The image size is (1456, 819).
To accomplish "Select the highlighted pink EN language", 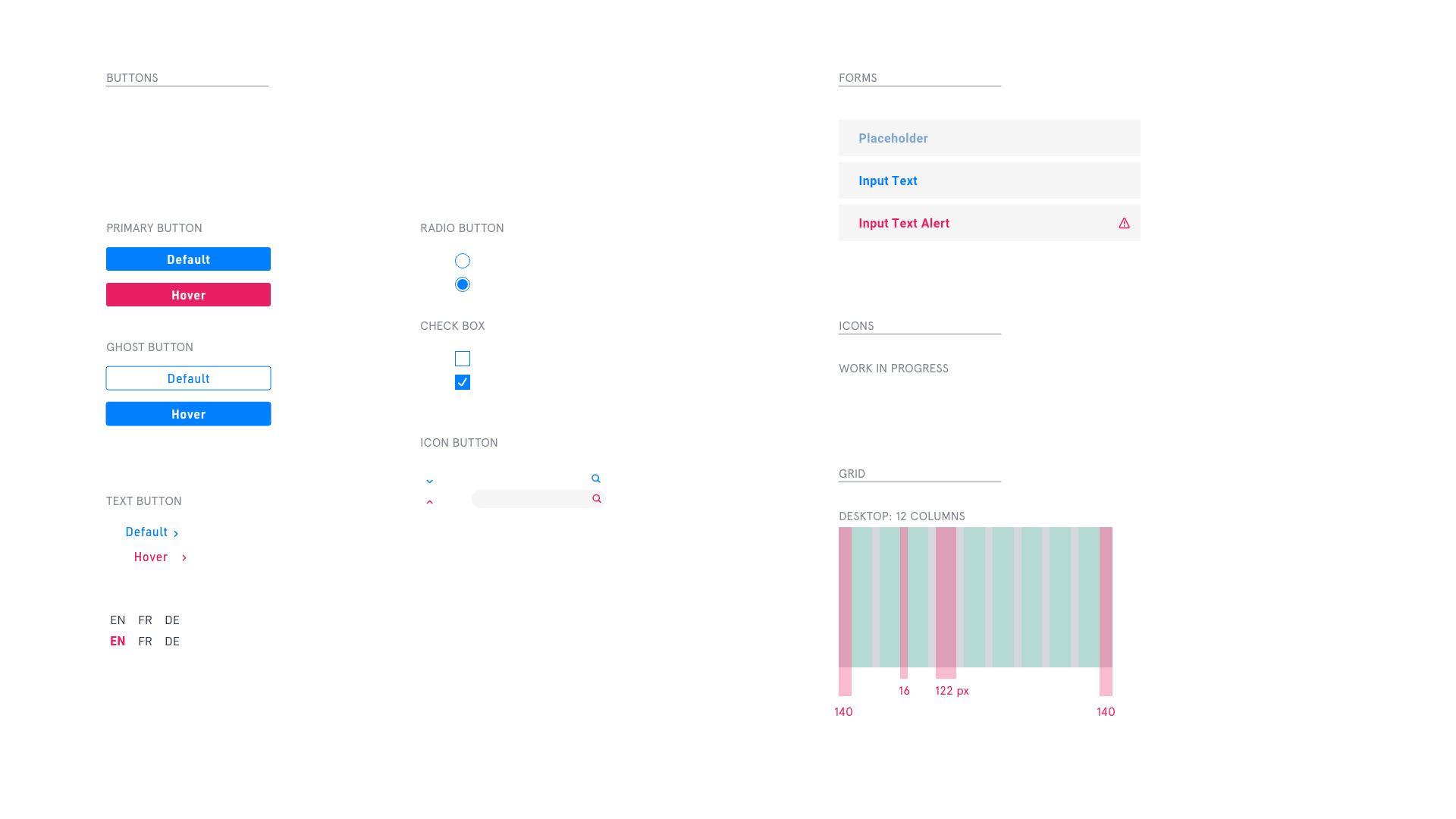I will [118, 642].
